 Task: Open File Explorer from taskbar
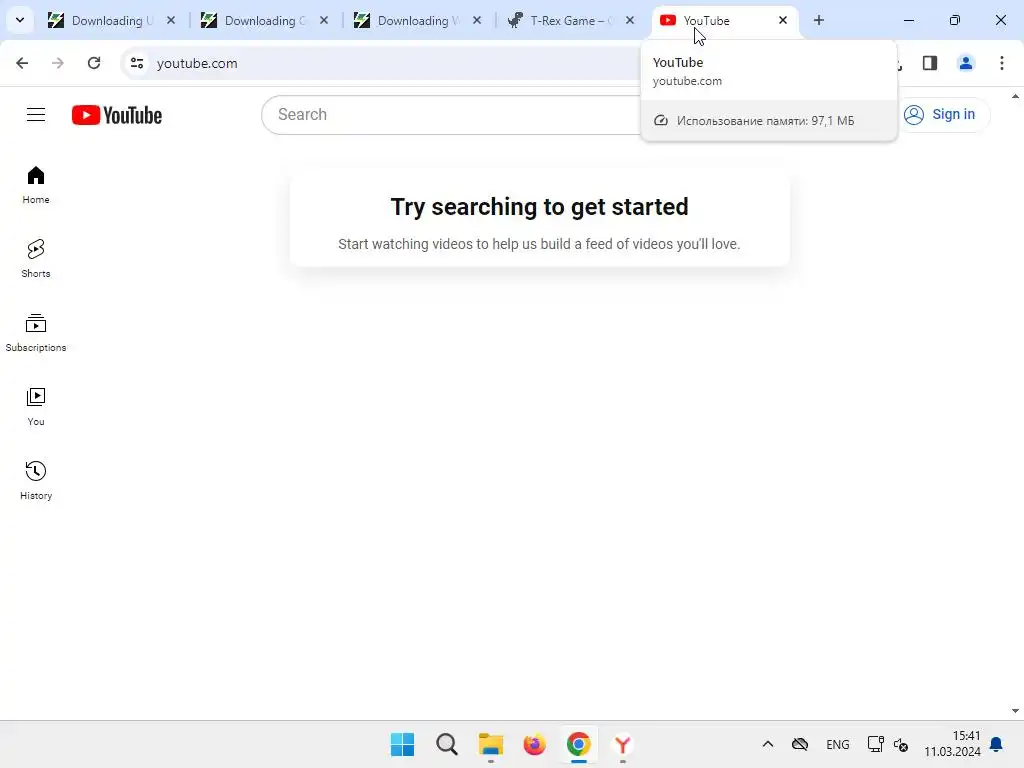(490, 744)
